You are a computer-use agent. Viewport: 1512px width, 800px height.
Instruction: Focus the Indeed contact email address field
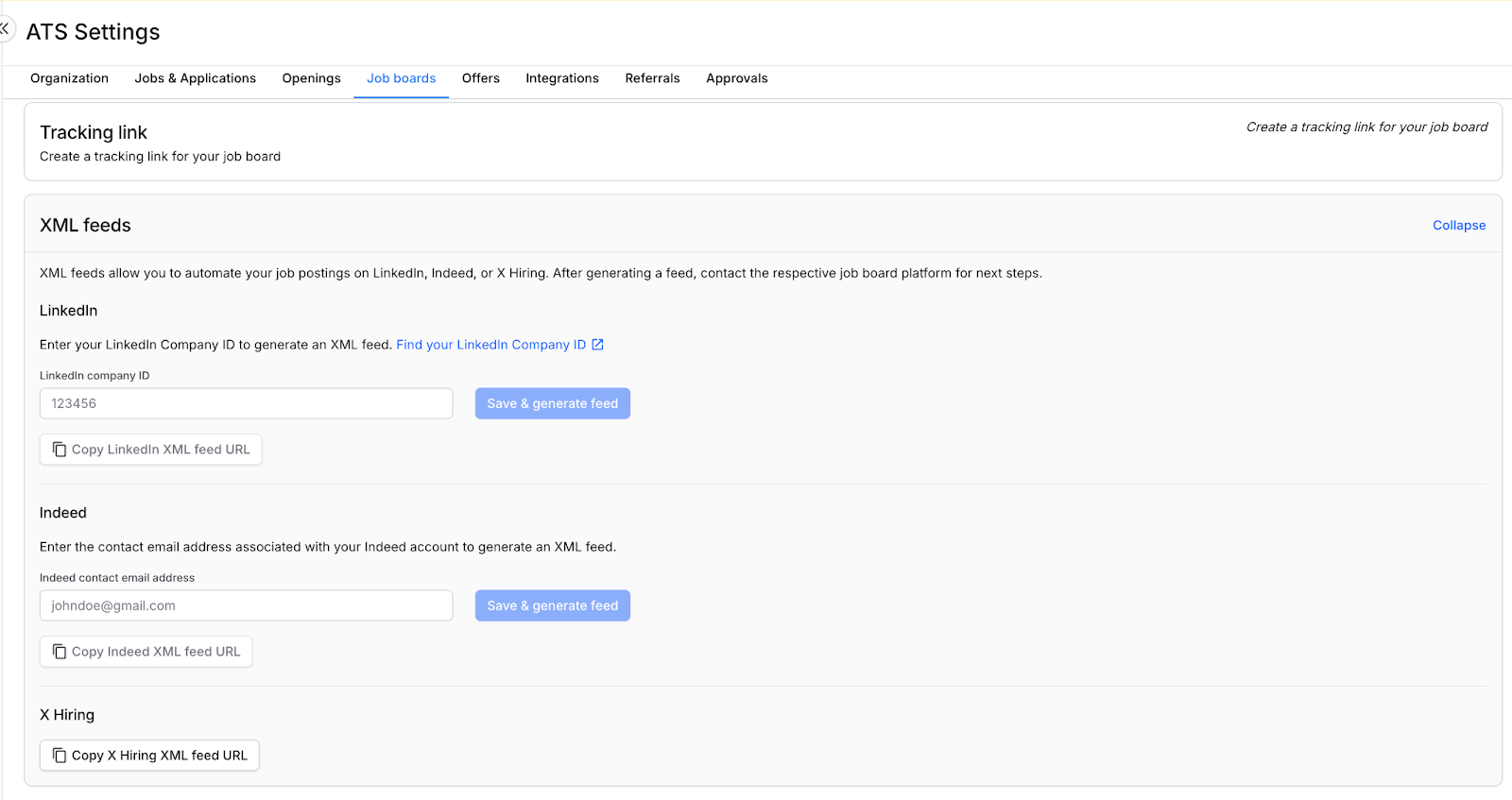click(246, 605)
